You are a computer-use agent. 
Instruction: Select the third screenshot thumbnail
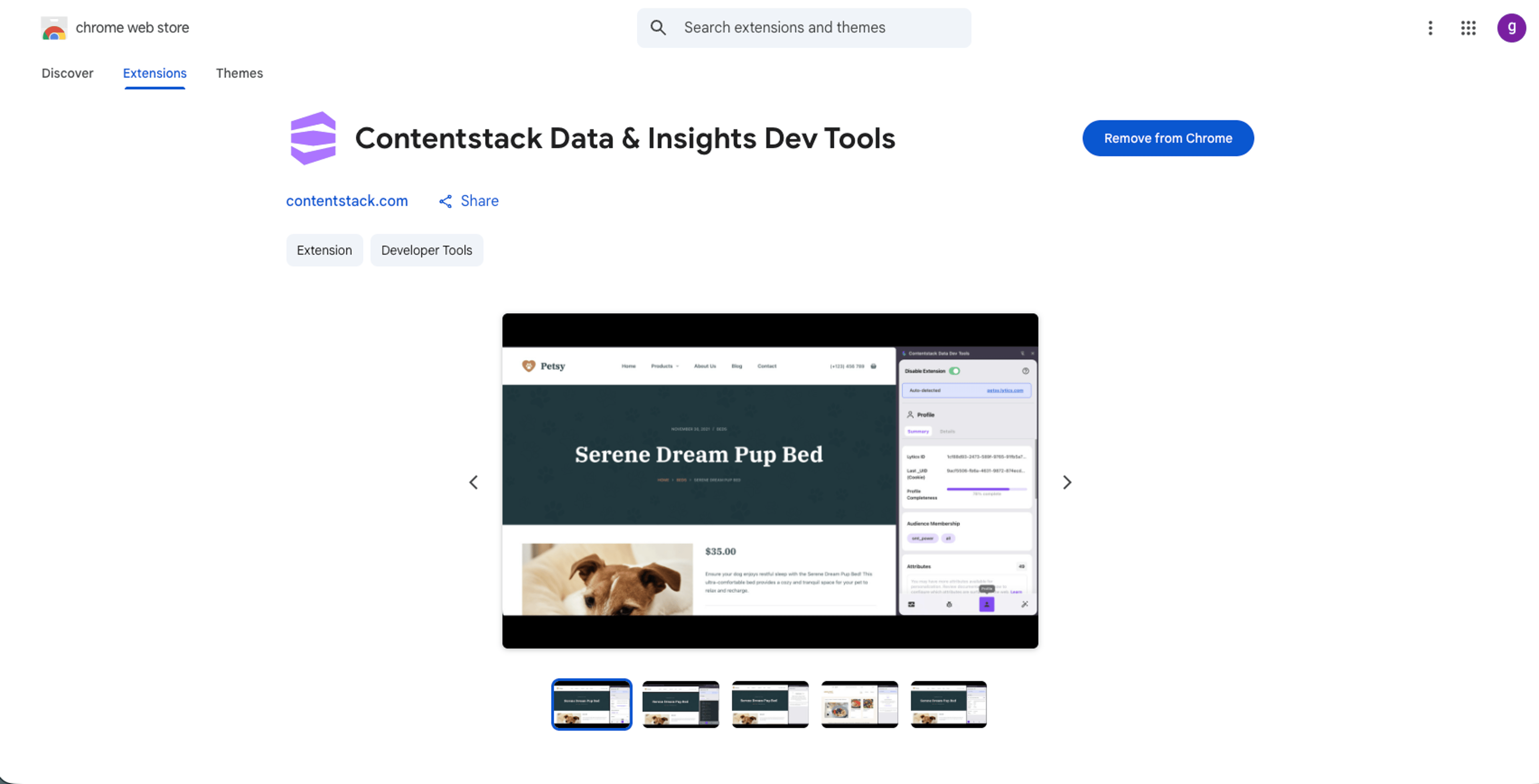[770, 704]
